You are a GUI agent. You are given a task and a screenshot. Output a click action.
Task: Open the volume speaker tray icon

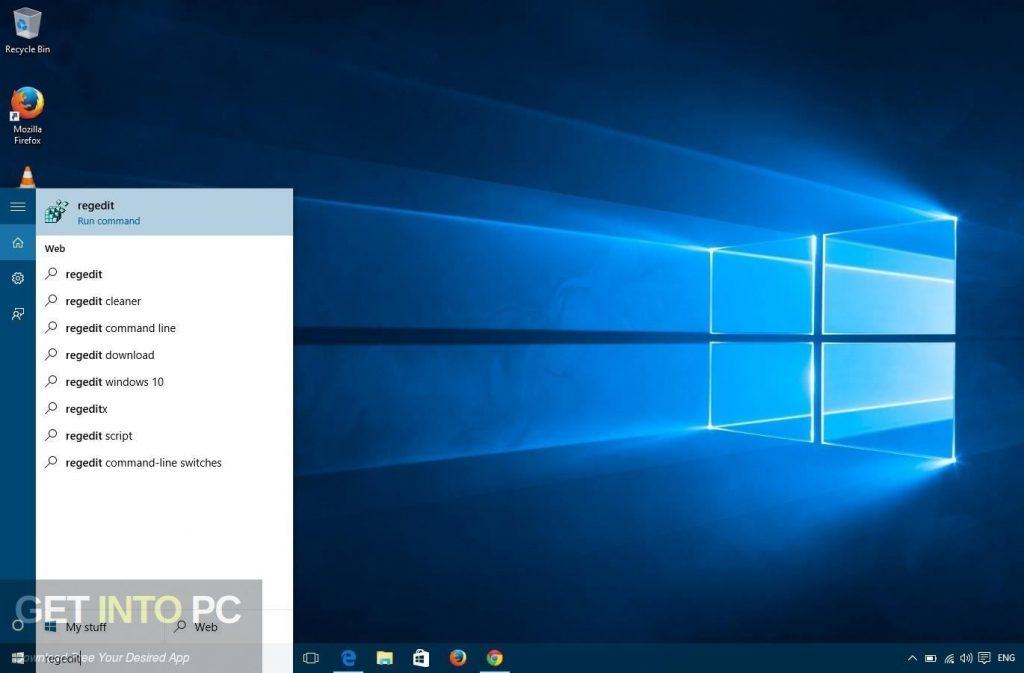[966, 658]
